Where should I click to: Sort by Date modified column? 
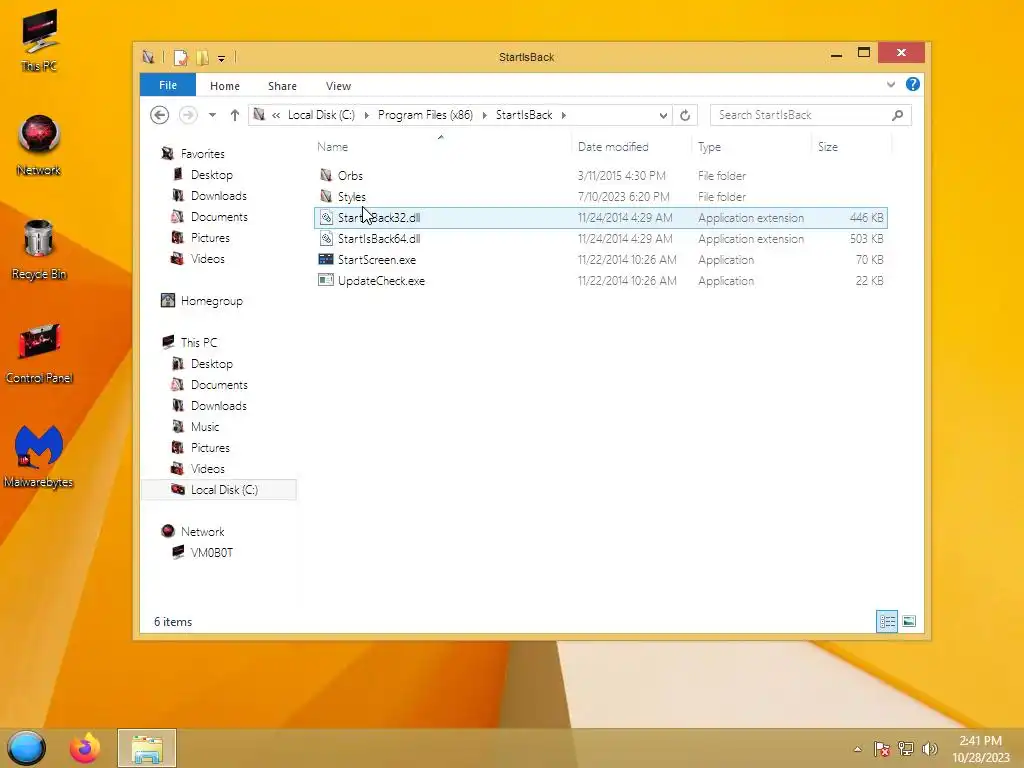(x=631, y=147)
